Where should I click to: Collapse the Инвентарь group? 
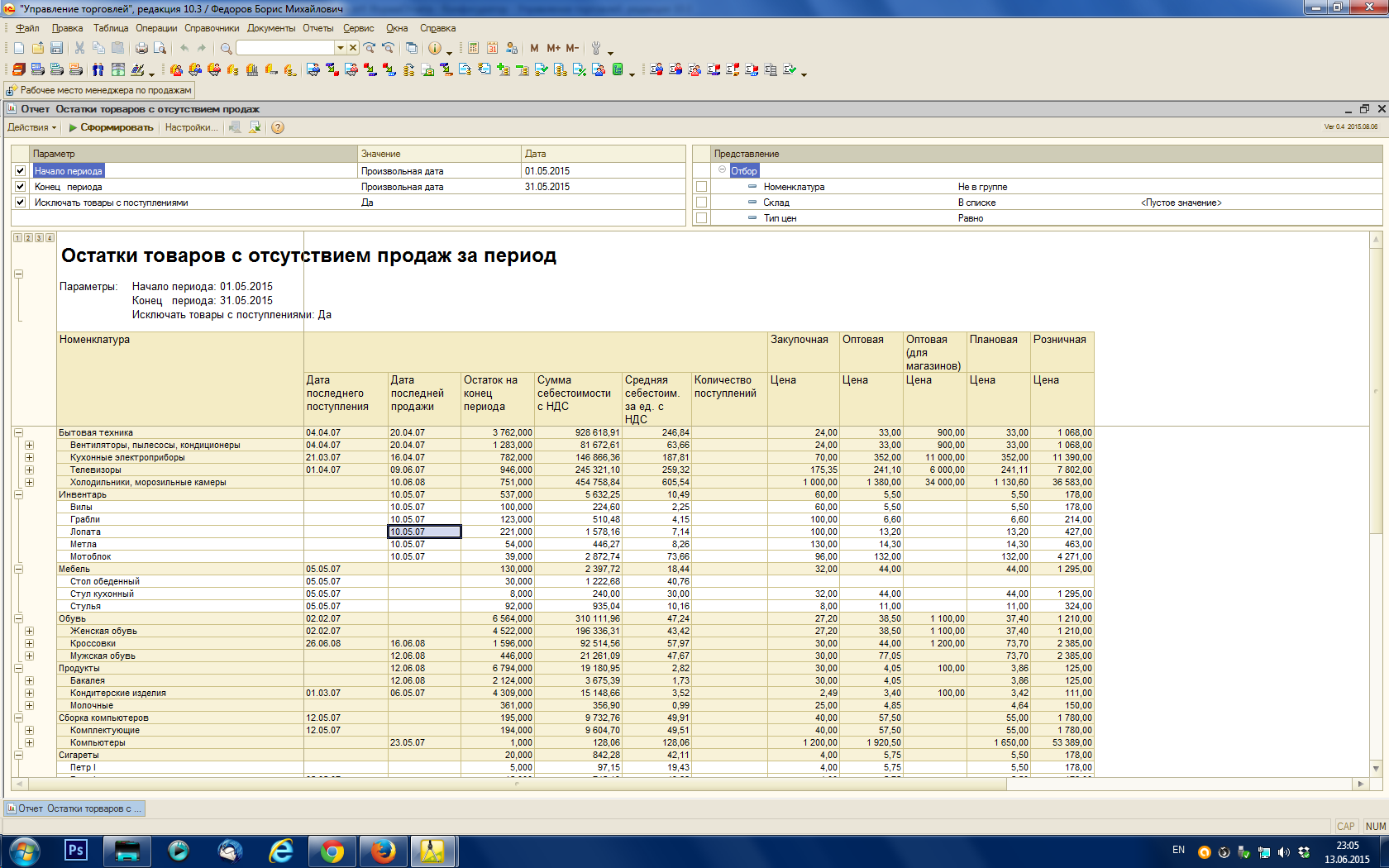coord(18,494)
